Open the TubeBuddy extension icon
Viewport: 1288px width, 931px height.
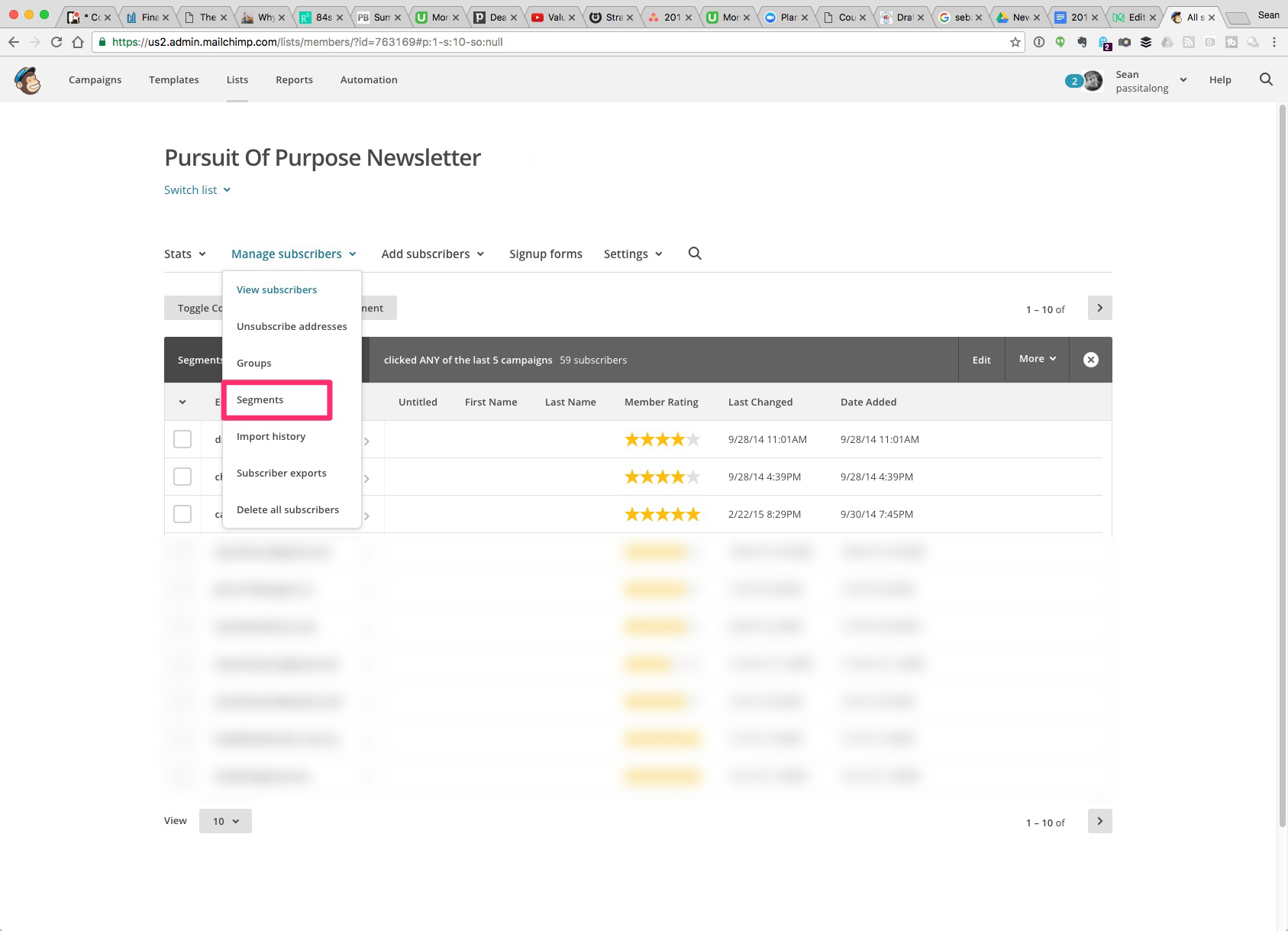[x=1232, y=42]
